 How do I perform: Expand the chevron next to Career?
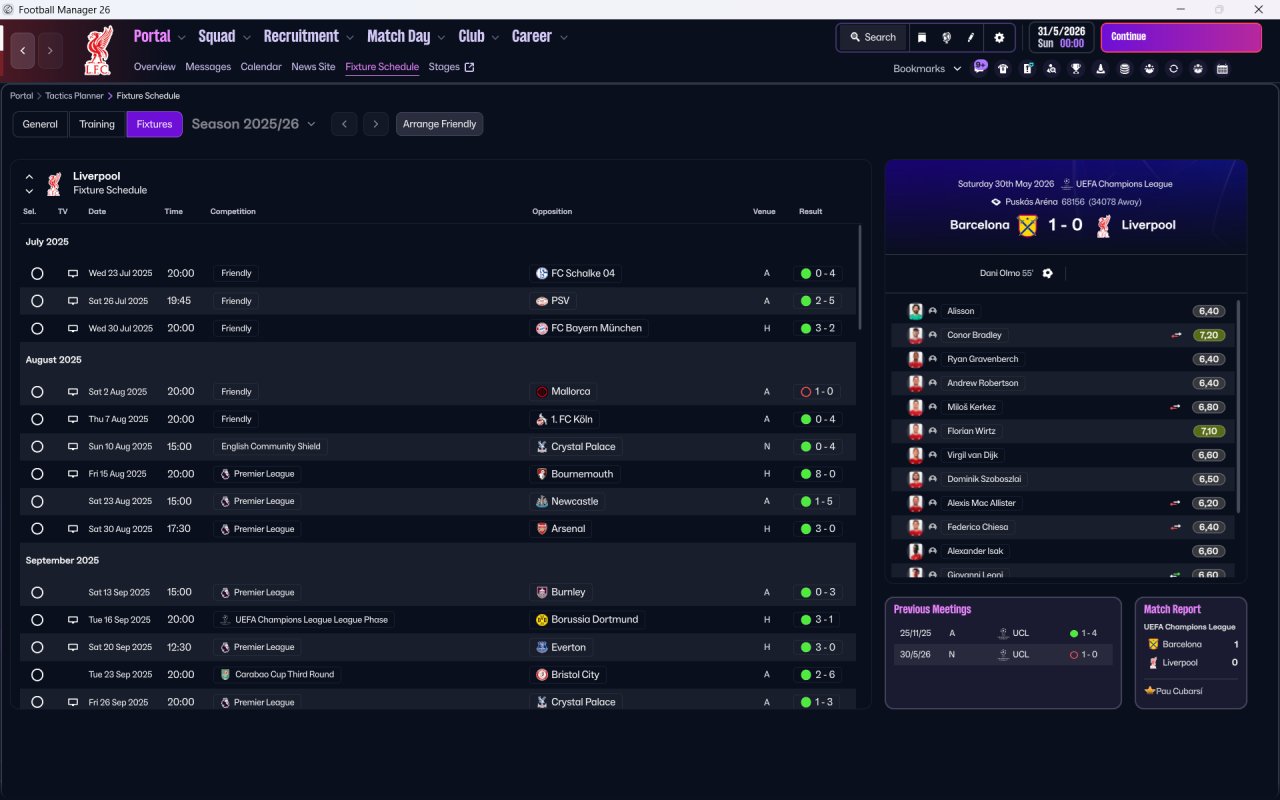564,38
